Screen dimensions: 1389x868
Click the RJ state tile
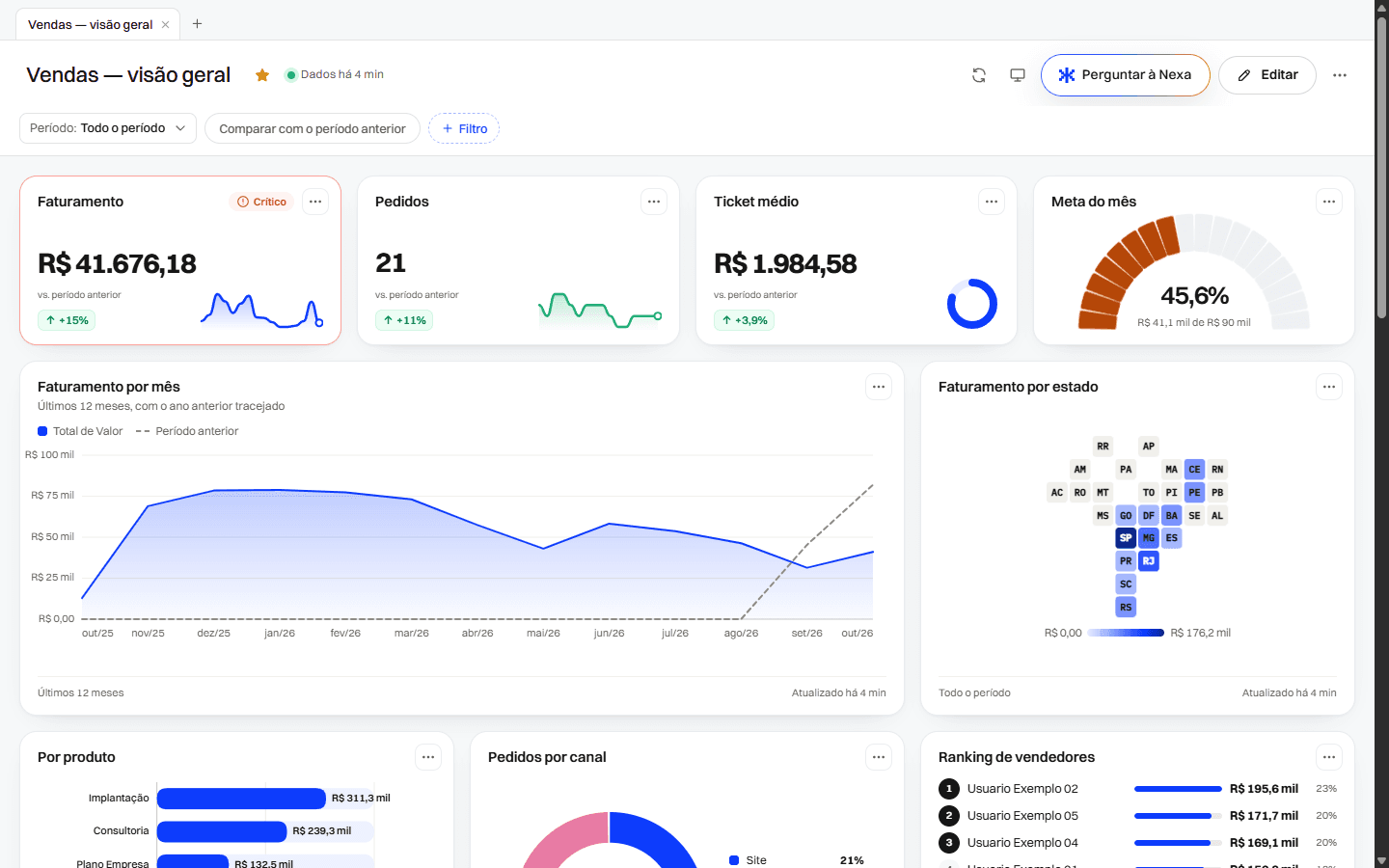coord(1149,561)
